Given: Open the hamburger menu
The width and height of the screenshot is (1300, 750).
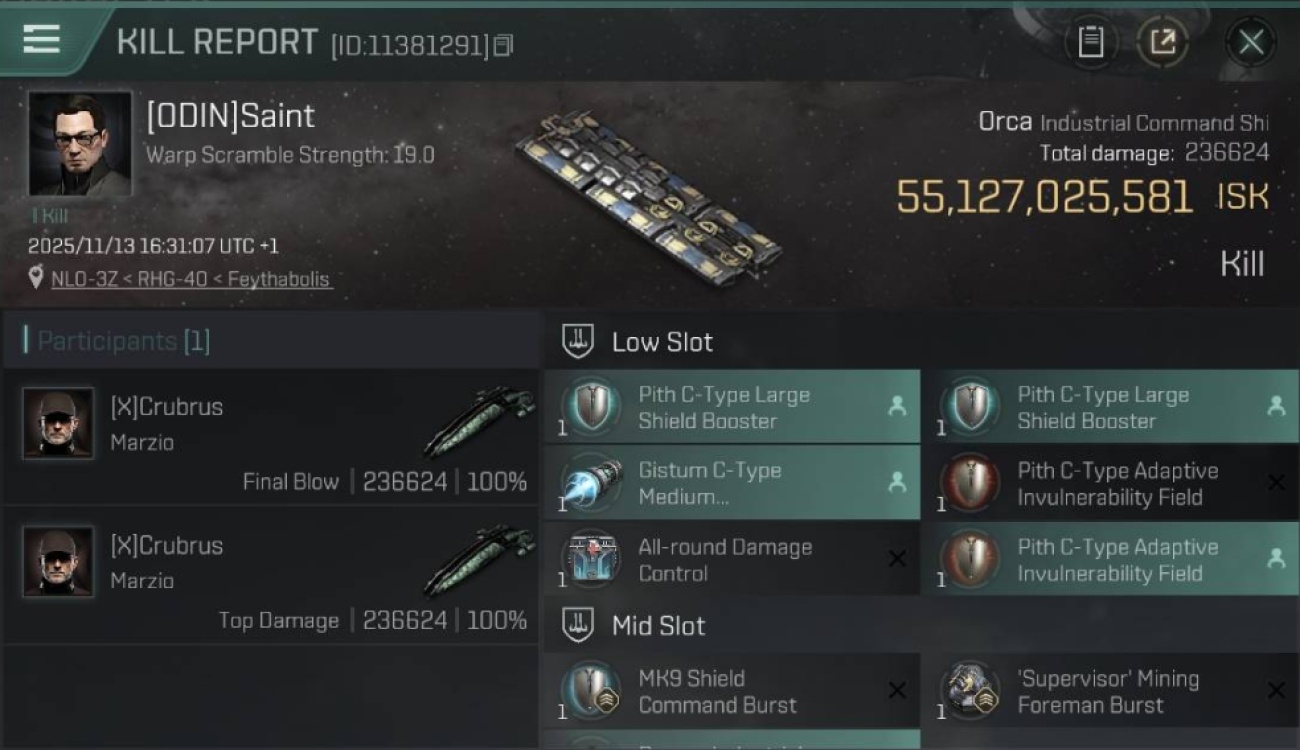Looking at the screenshot, I should coord(42,39).
